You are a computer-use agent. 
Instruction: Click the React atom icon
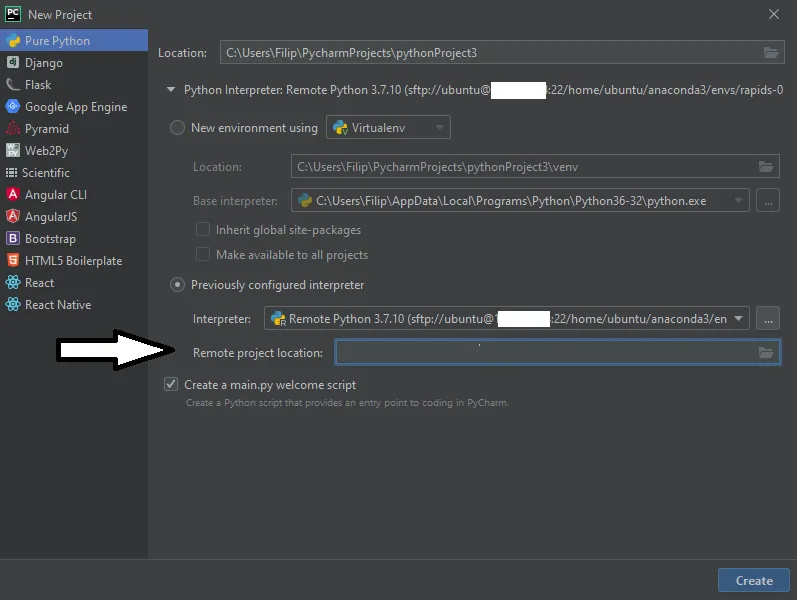(13, 282)
